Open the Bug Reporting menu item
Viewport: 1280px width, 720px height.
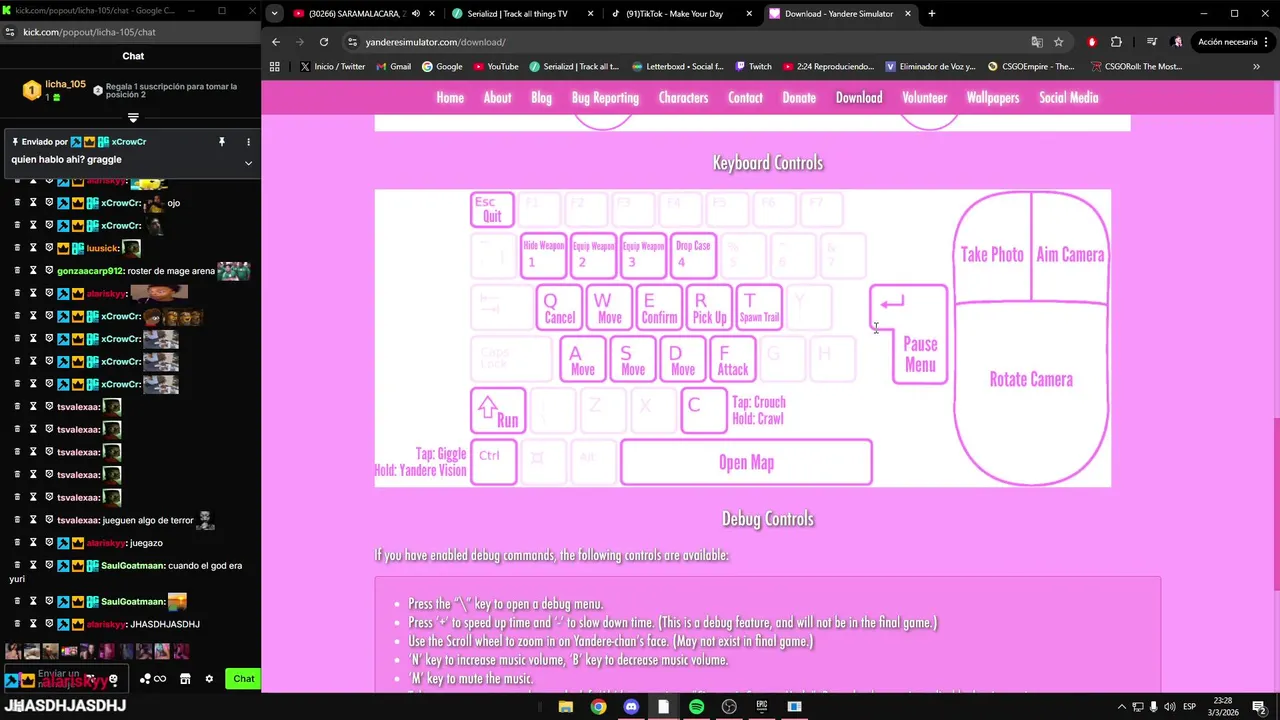point(605,98)
